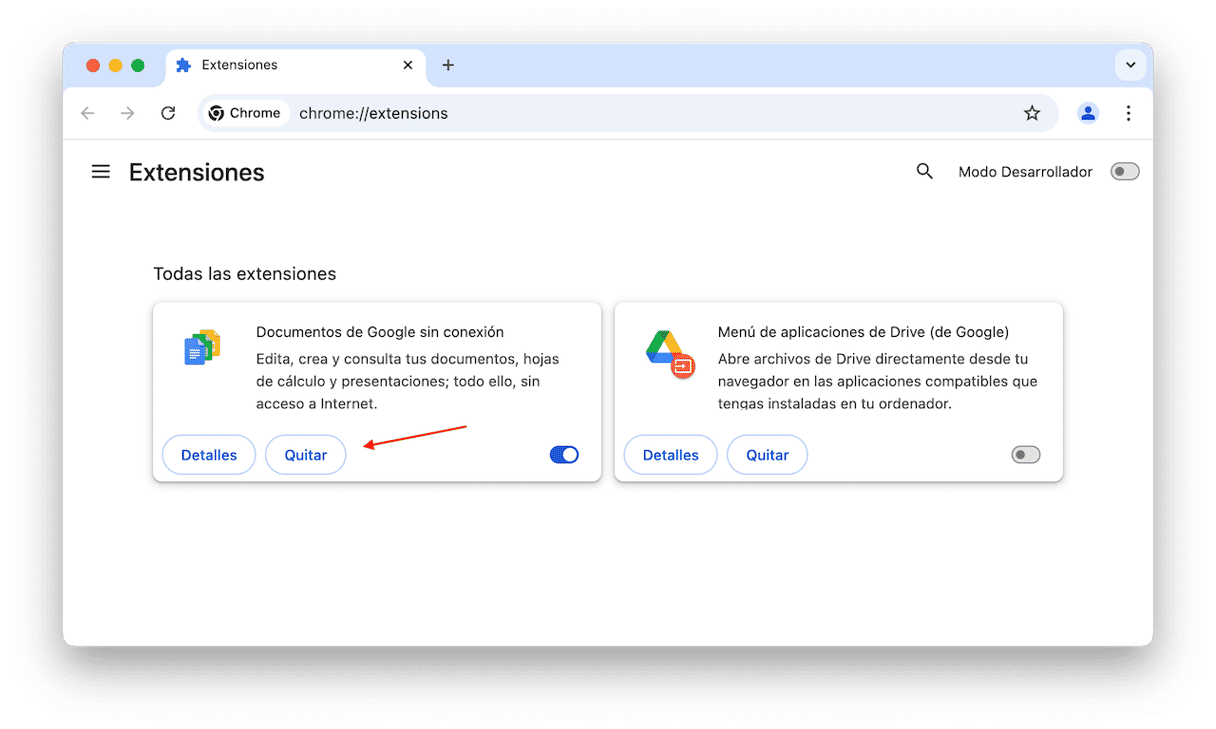Open the Chrome profile avatar icon
Screen dimensions: 1216x729
click(x=1088, y=113)
